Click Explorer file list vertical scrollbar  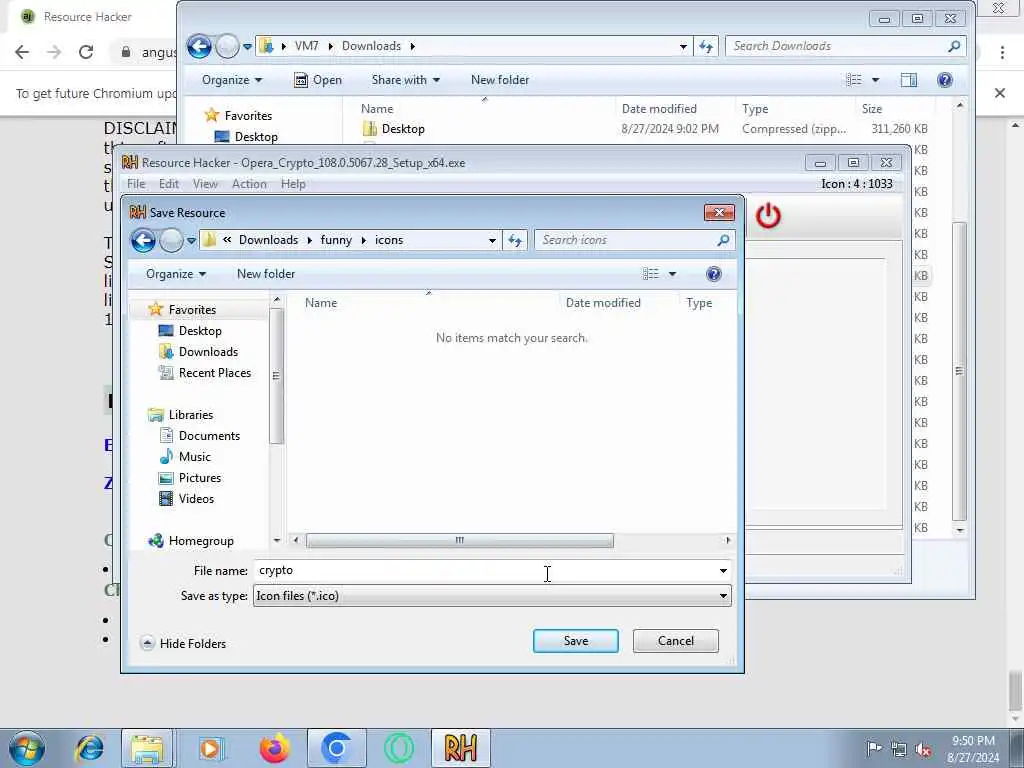959,371
